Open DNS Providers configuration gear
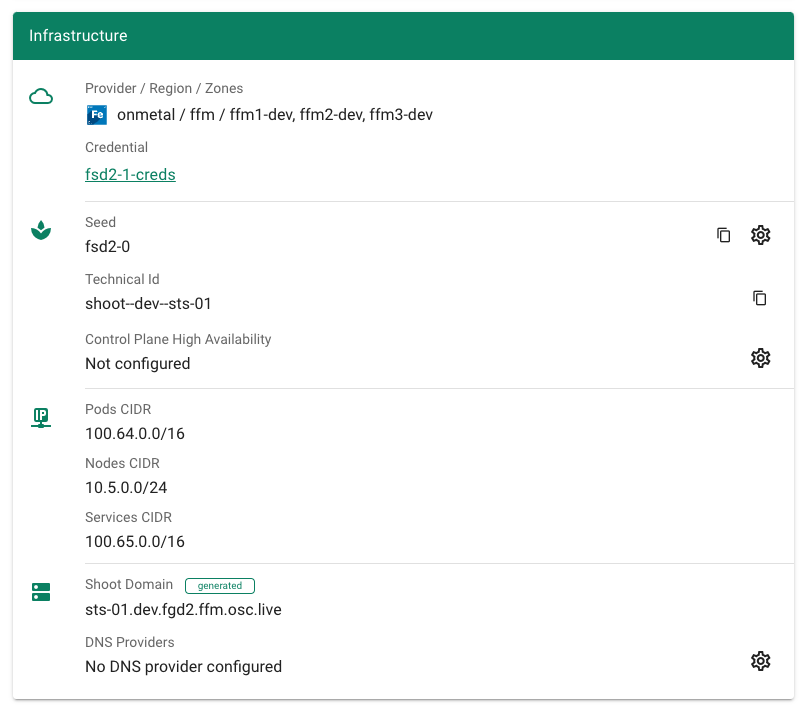The image size is (808, 708). (x=761, y=661)
